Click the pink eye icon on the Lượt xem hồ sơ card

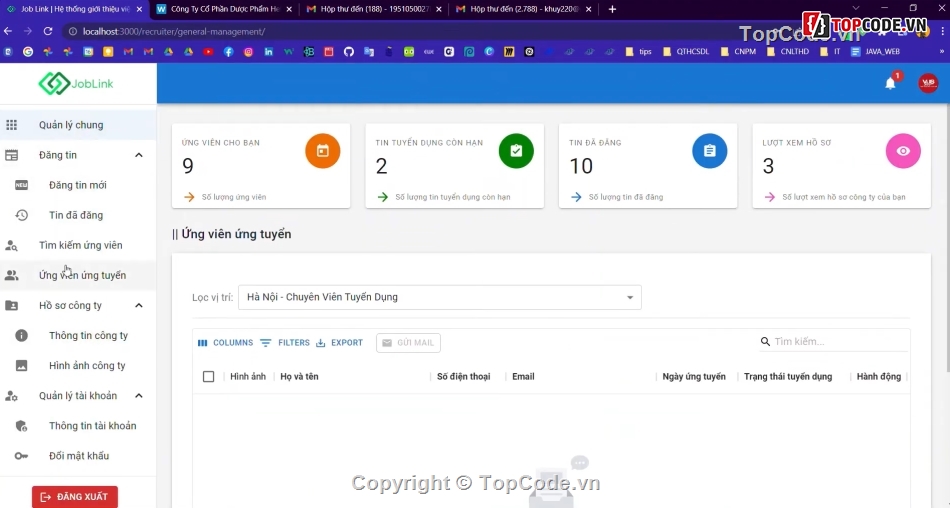click(x=903, y=151)
